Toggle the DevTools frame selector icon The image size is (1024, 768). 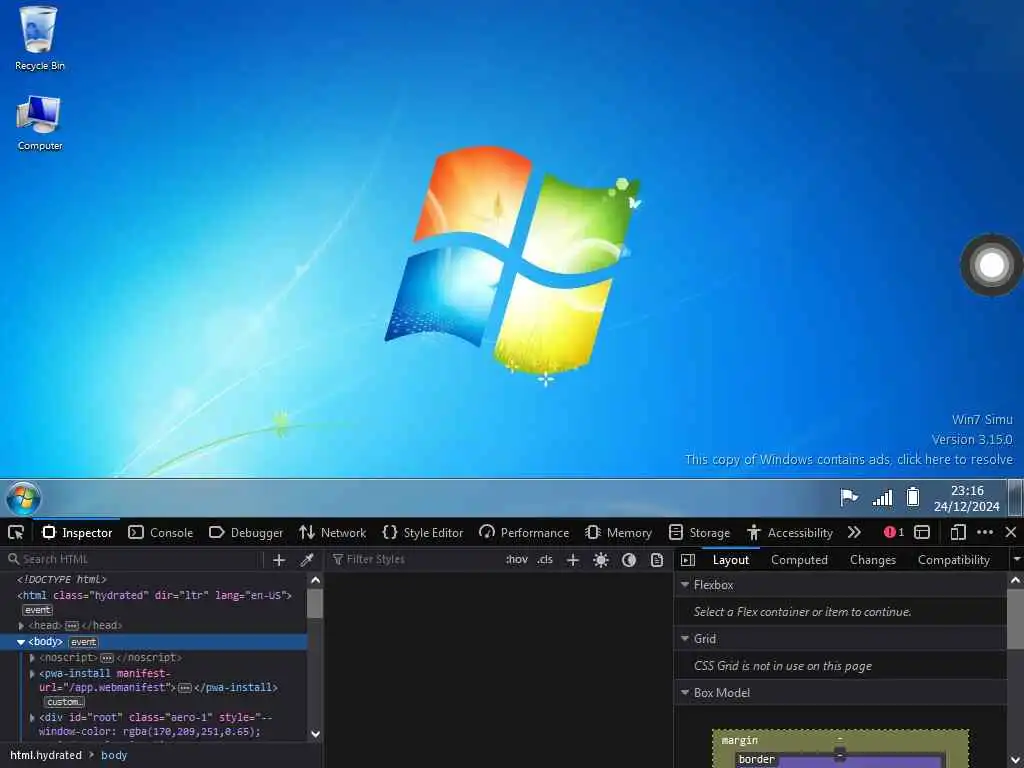point(921,532)
